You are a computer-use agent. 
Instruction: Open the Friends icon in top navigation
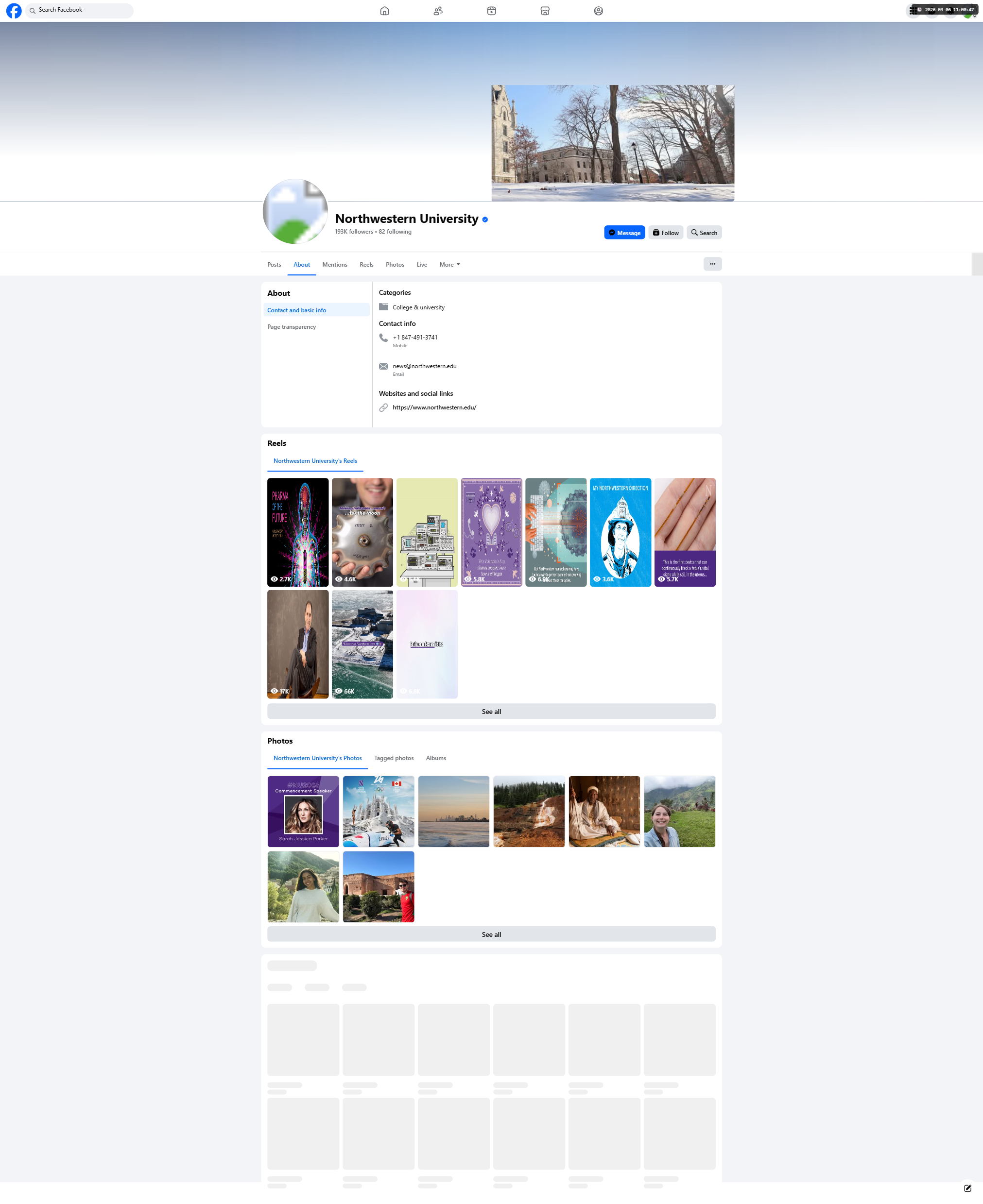pyautogui.click(x=438, y=11)
